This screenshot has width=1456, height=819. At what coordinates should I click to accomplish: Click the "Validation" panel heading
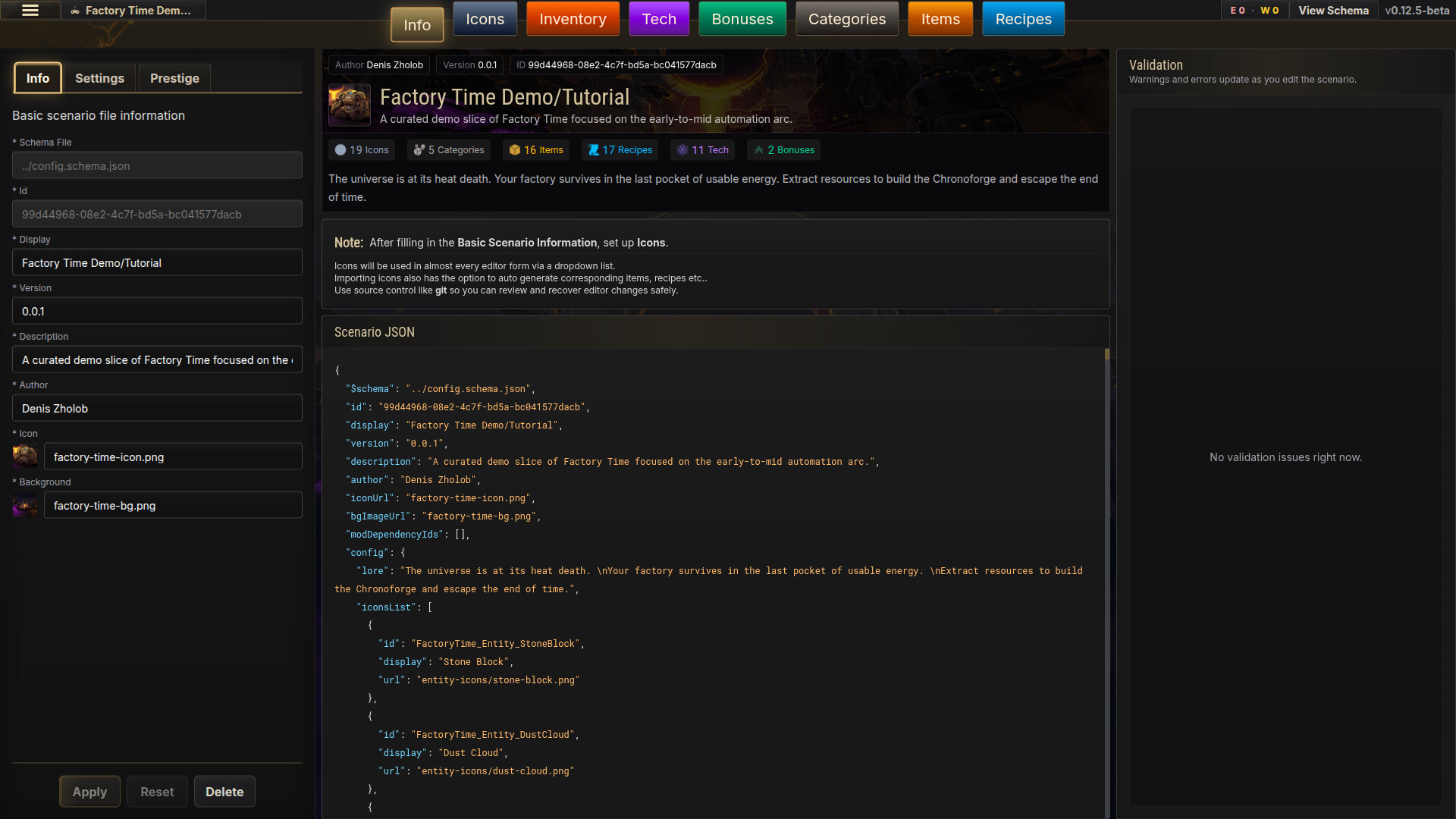(1156, 65)
